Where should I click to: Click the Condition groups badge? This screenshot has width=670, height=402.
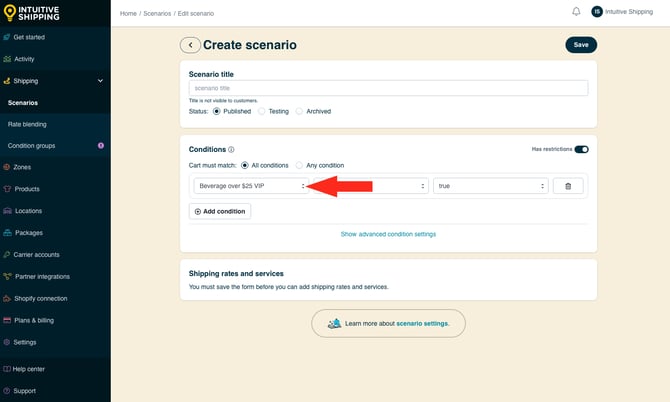coord(101,146)
